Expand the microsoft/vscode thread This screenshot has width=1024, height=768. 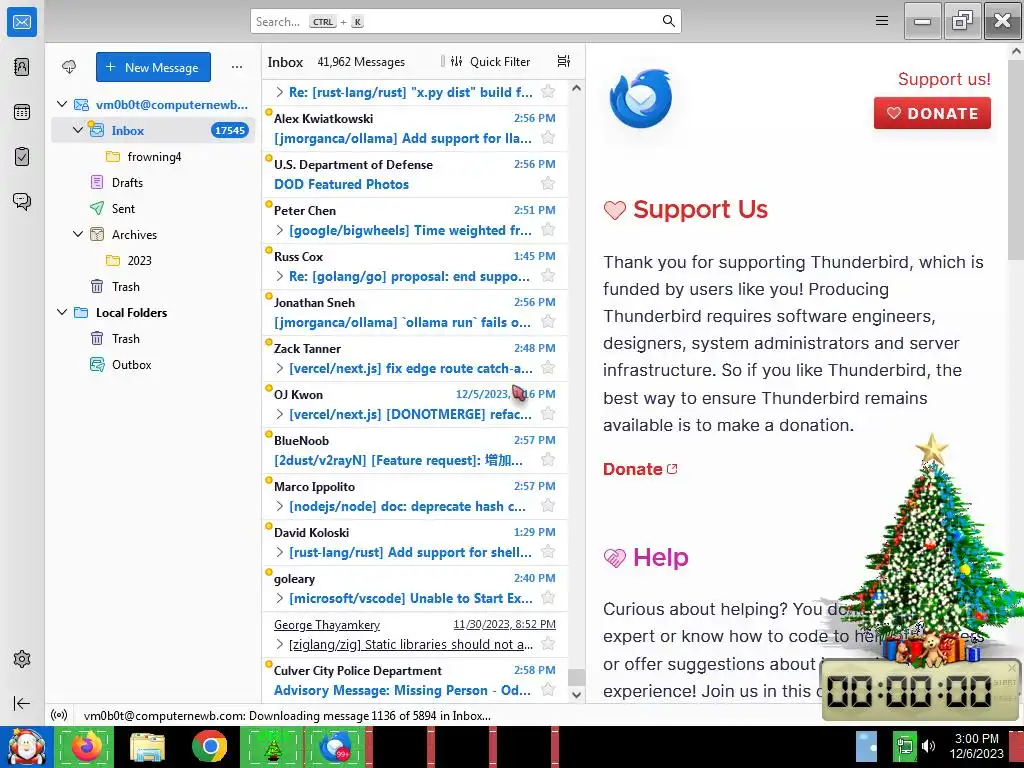[280, 598]
